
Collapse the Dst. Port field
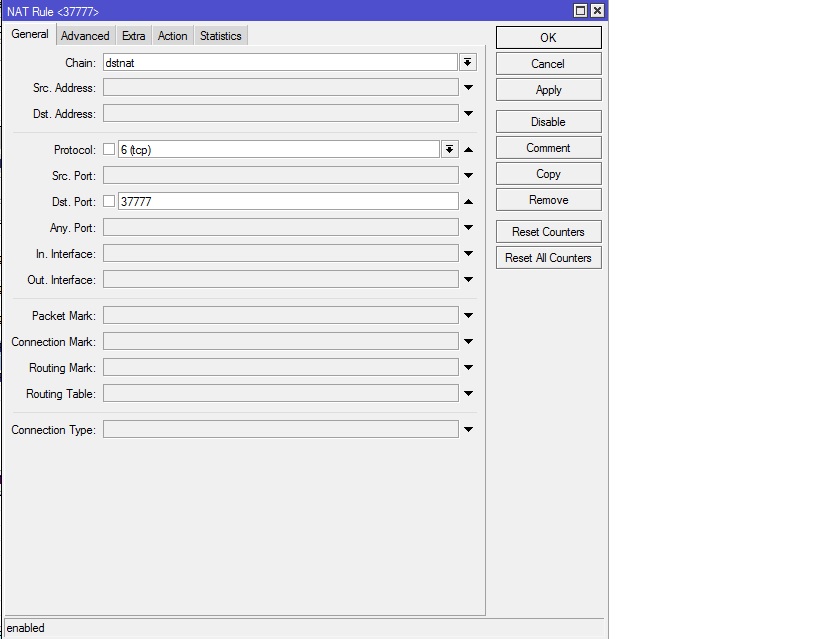pyautogui.click(x=469, y=202)
